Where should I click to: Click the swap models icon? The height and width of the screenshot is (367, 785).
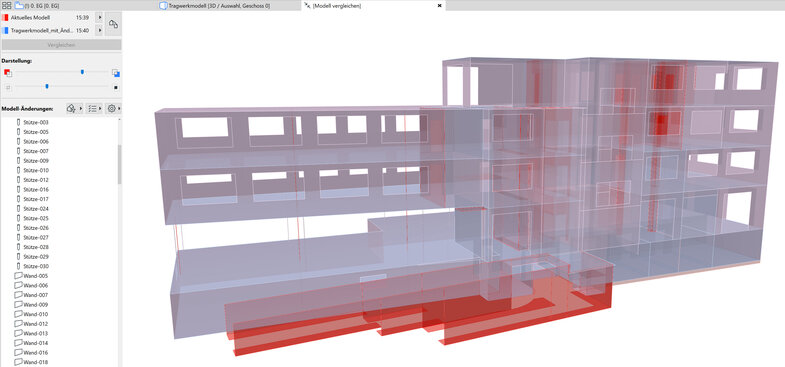click(x=113, y=24)
